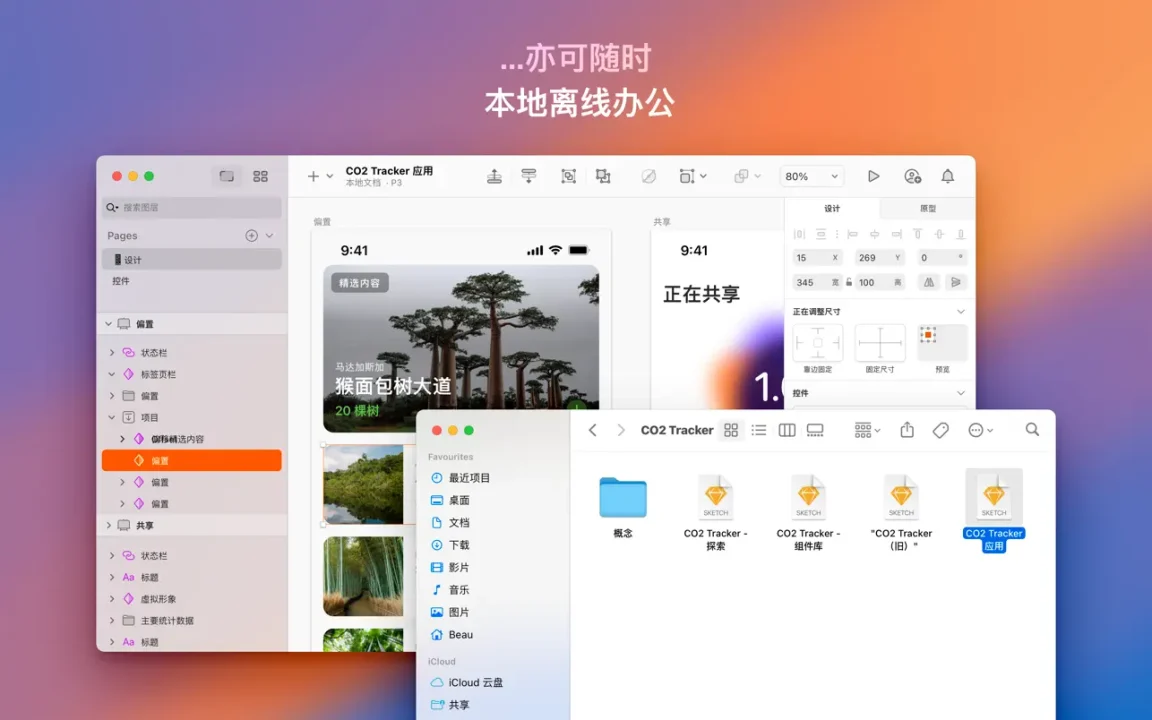Select the 设计 page in the Pages list
The width and height of the screenshot is (1152, 720).
[x=192, y=259]
